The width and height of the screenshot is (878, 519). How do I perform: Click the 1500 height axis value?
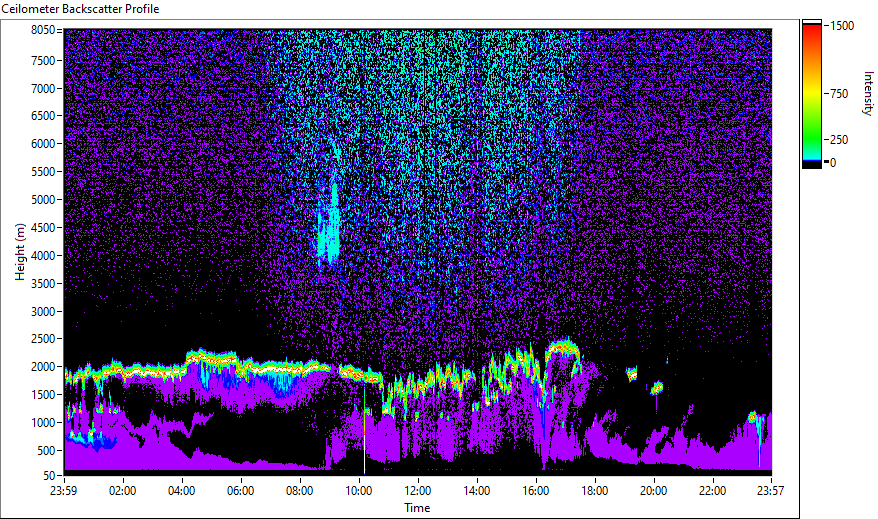[x=43, y=395]
